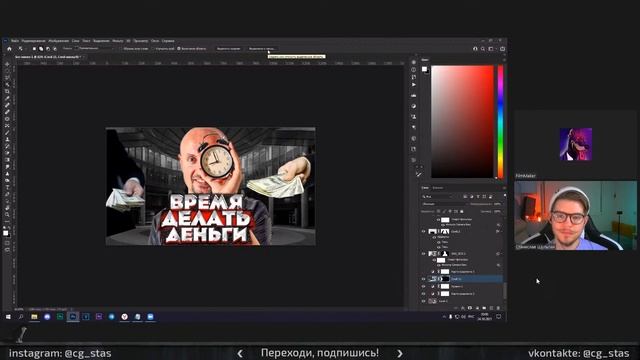640x360 pixels.
Task: Toggle the 'Образец всех слоев' checkbox
Action: [x=120, y=49]
